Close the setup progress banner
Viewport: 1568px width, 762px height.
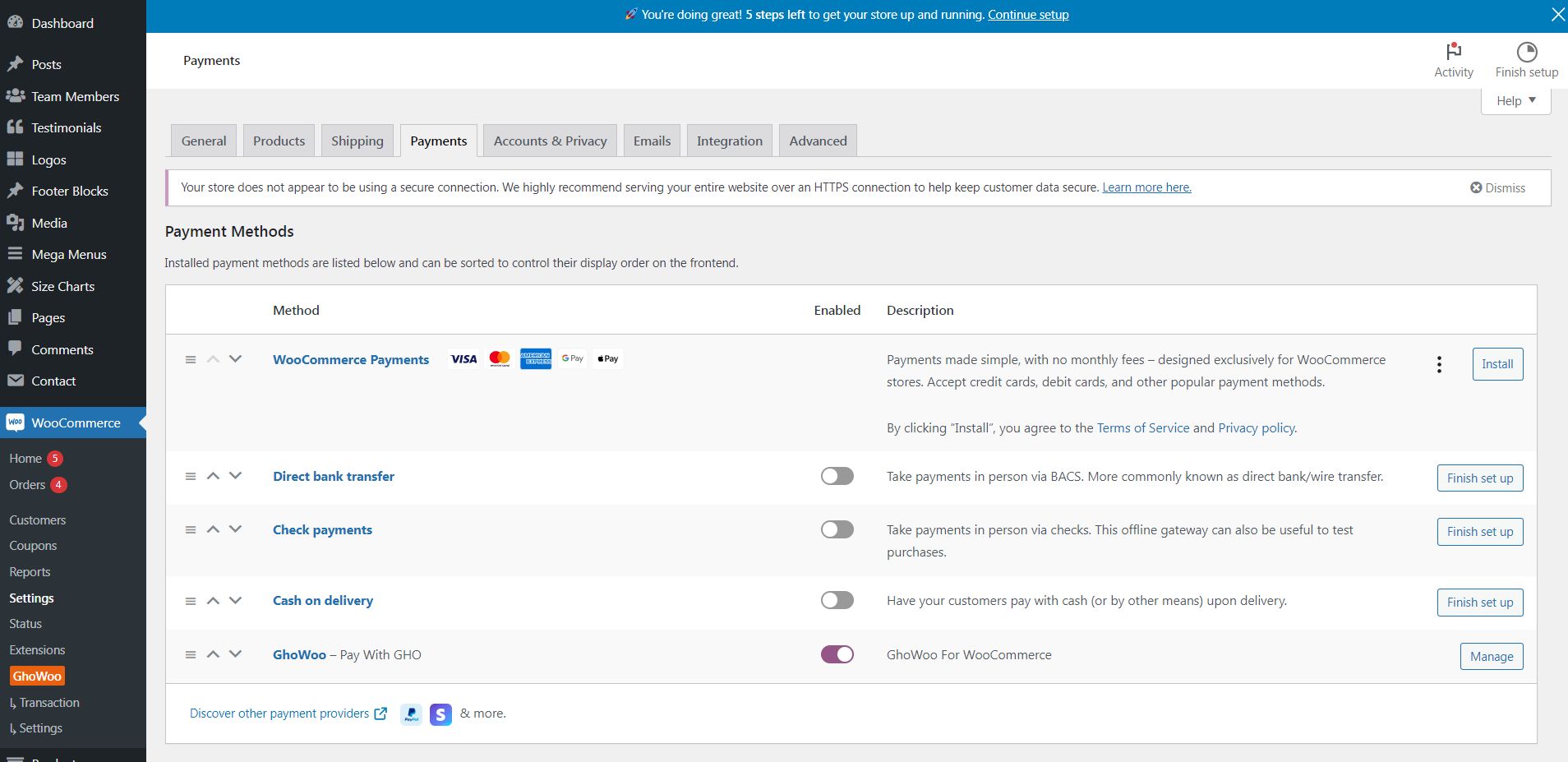1557,15
